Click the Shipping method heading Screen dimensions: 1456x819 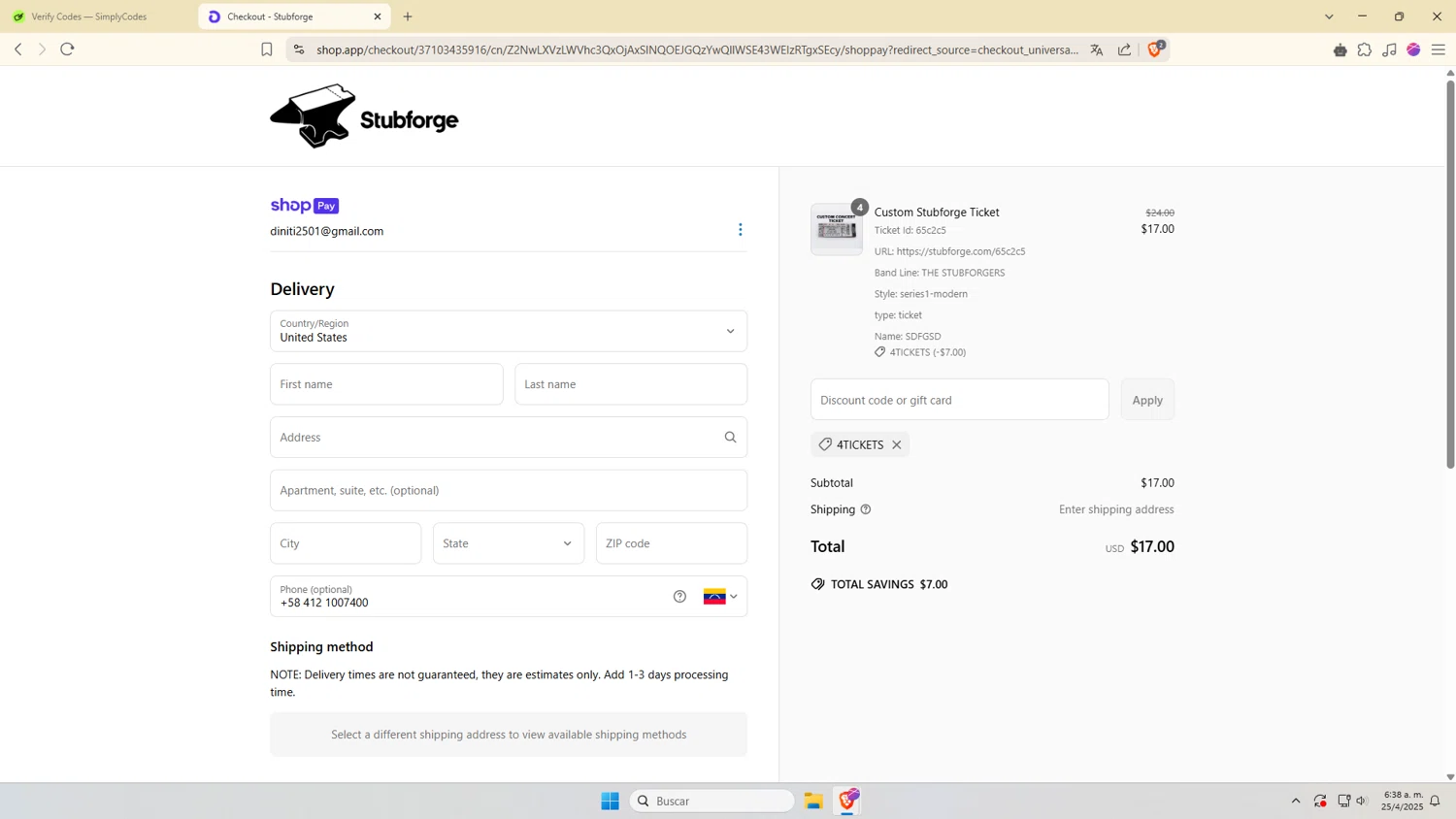(321, 647)
